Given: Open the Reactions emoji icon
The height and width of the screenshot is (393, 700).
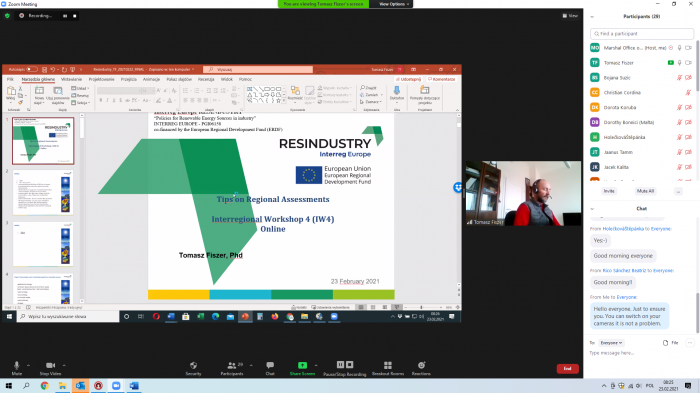Looking at the screenshot, I should pos(421,365).
